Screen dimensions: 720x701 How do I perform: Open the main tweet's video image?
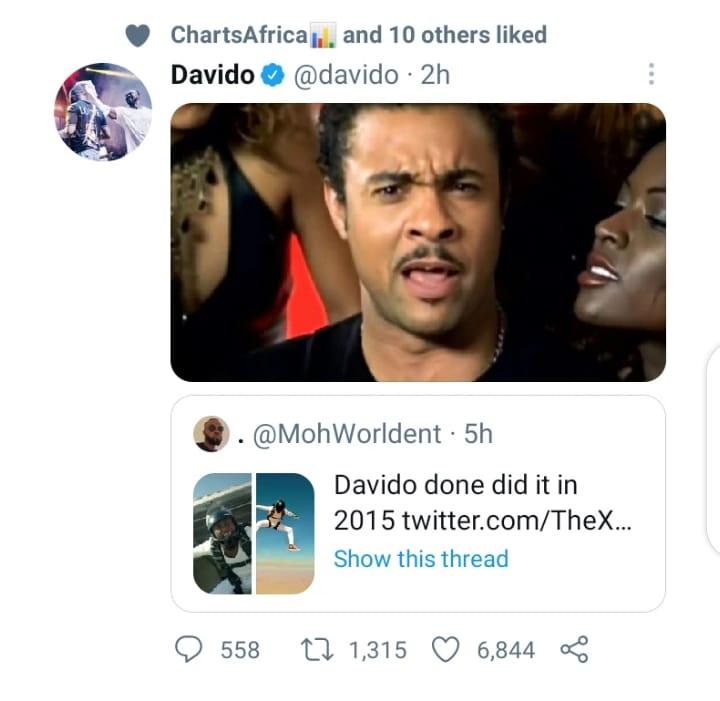pos(418,242)
